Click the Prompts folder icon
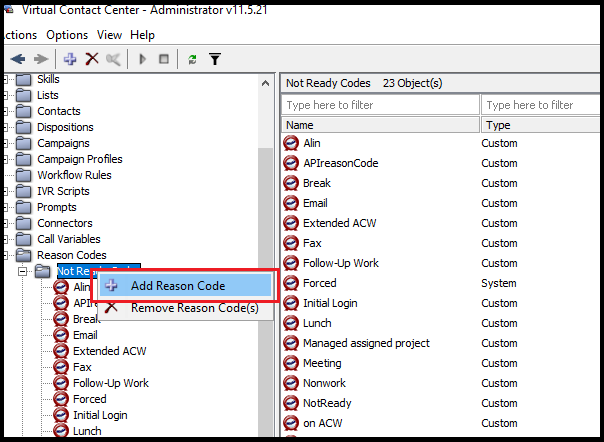 (23, 207)
